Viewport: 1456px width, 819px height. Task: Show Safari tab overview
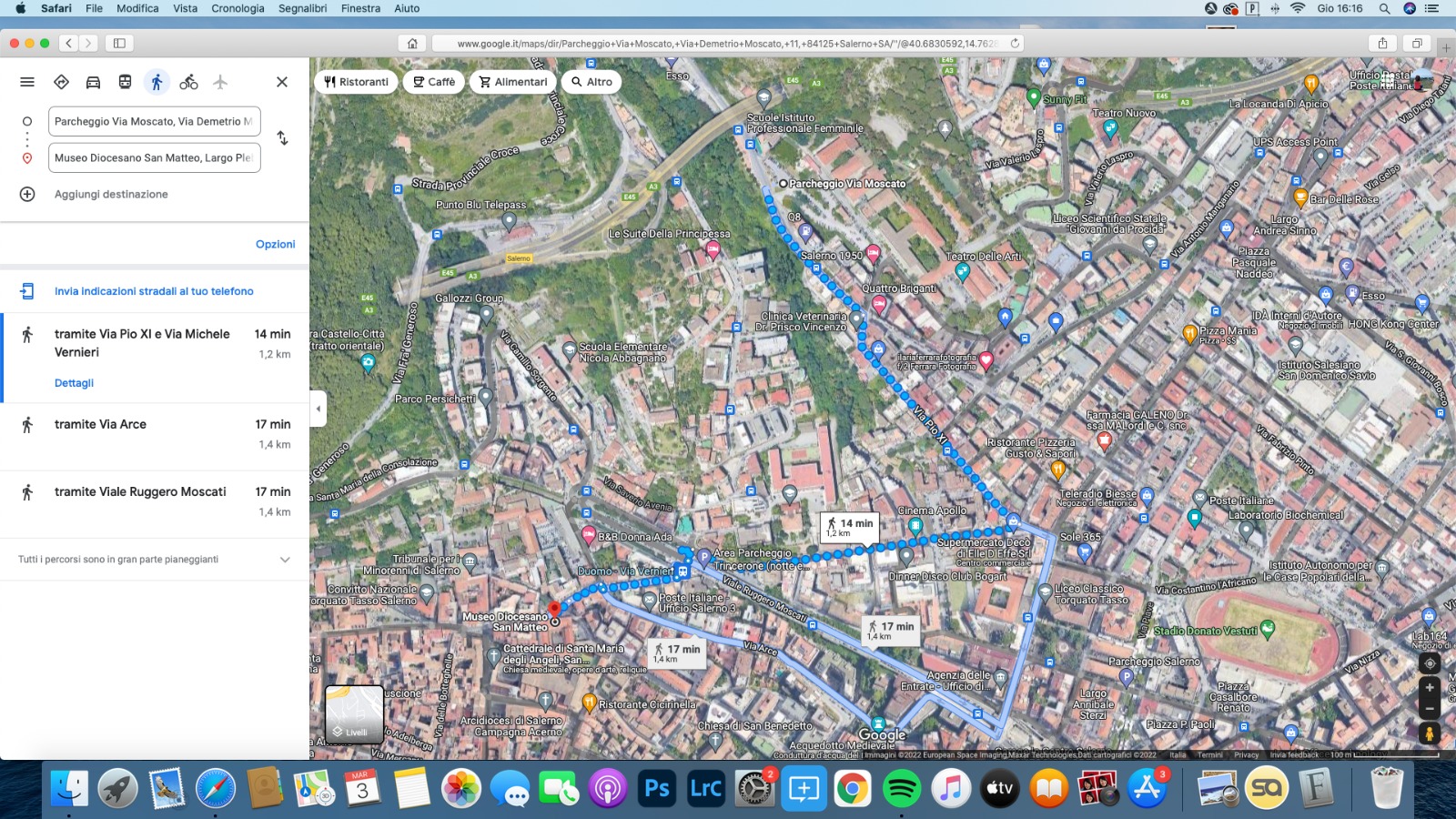(1417, 43)
